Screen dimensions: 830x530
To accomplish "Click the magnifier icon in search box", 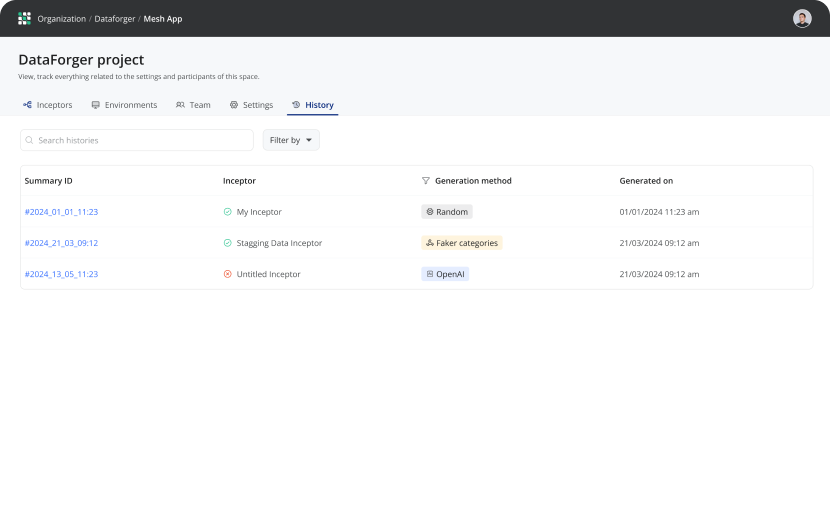I will [30, 140].
